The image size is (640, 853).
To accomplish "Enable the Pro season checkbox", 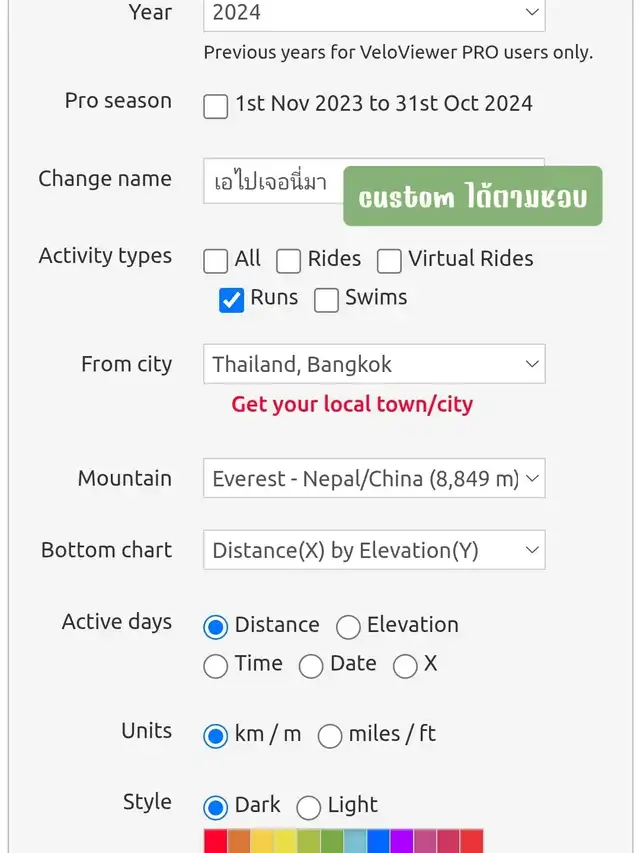I will pyautogui.click(x=216, y=105).
